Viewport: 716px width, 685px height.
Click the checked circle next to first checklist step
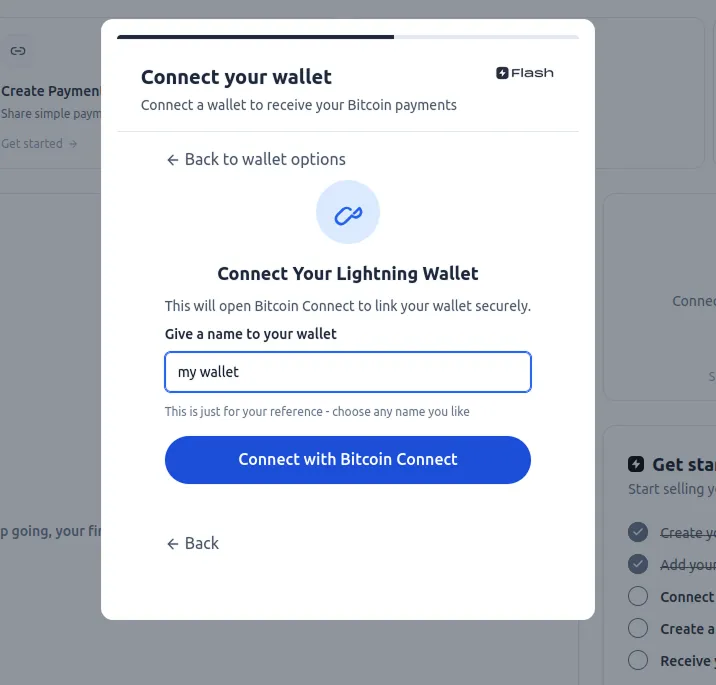click(x=638, y=532)
